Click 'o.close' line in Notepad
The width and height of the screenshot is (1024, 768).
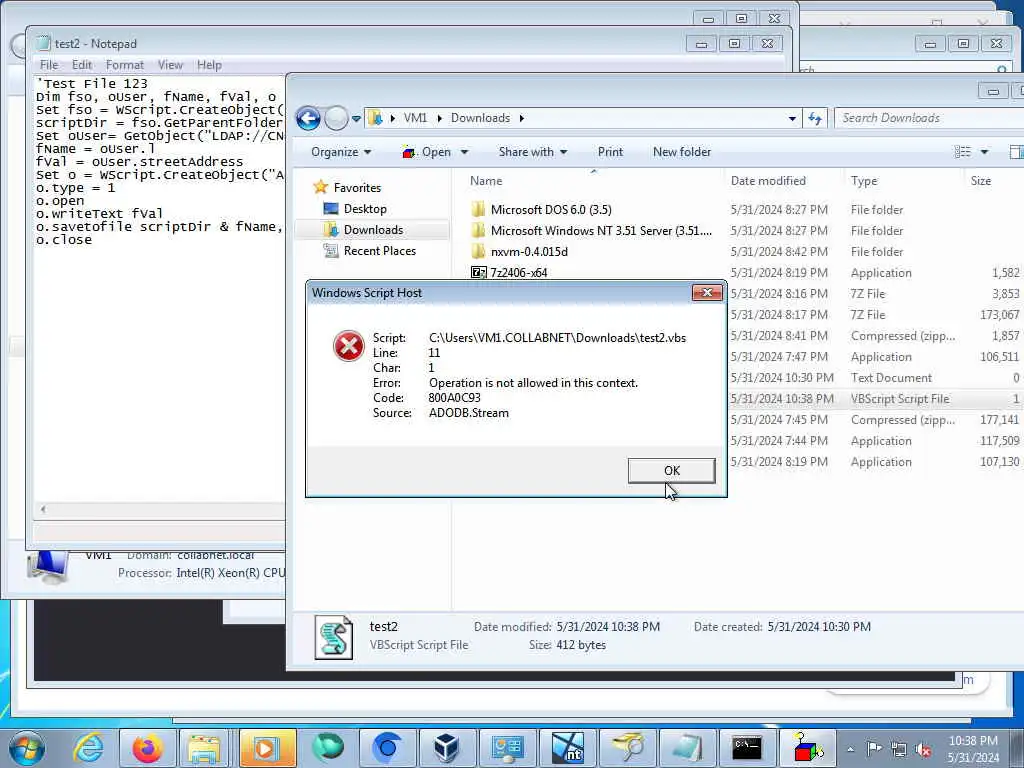pyautogui.click(x=64, y=240)
